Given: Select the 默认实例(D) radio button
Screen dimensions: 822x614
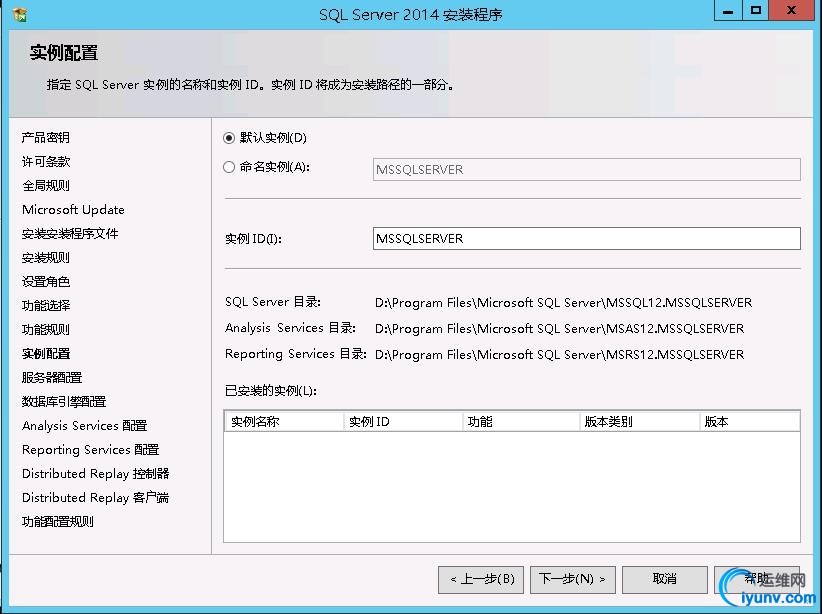Looking at the screenshot, I should 229,138.
